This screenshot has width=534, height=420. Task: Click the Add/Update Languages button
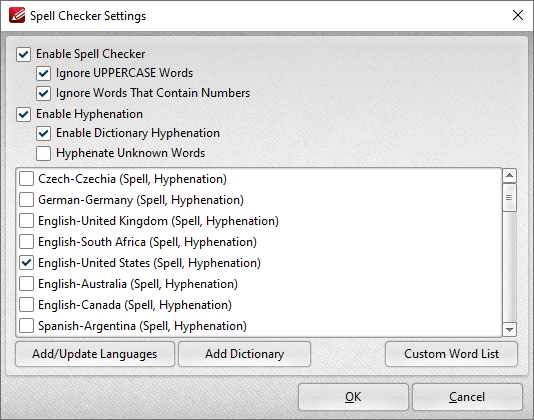point(95,354)
